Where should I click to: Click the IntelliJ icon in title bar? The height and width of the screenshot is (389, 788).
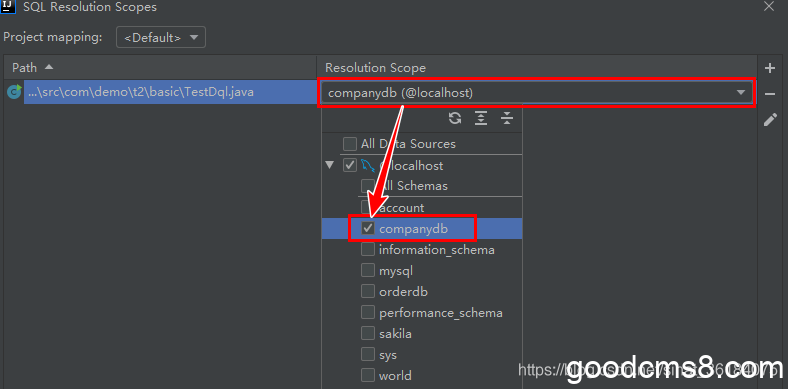tap(9, 7)
